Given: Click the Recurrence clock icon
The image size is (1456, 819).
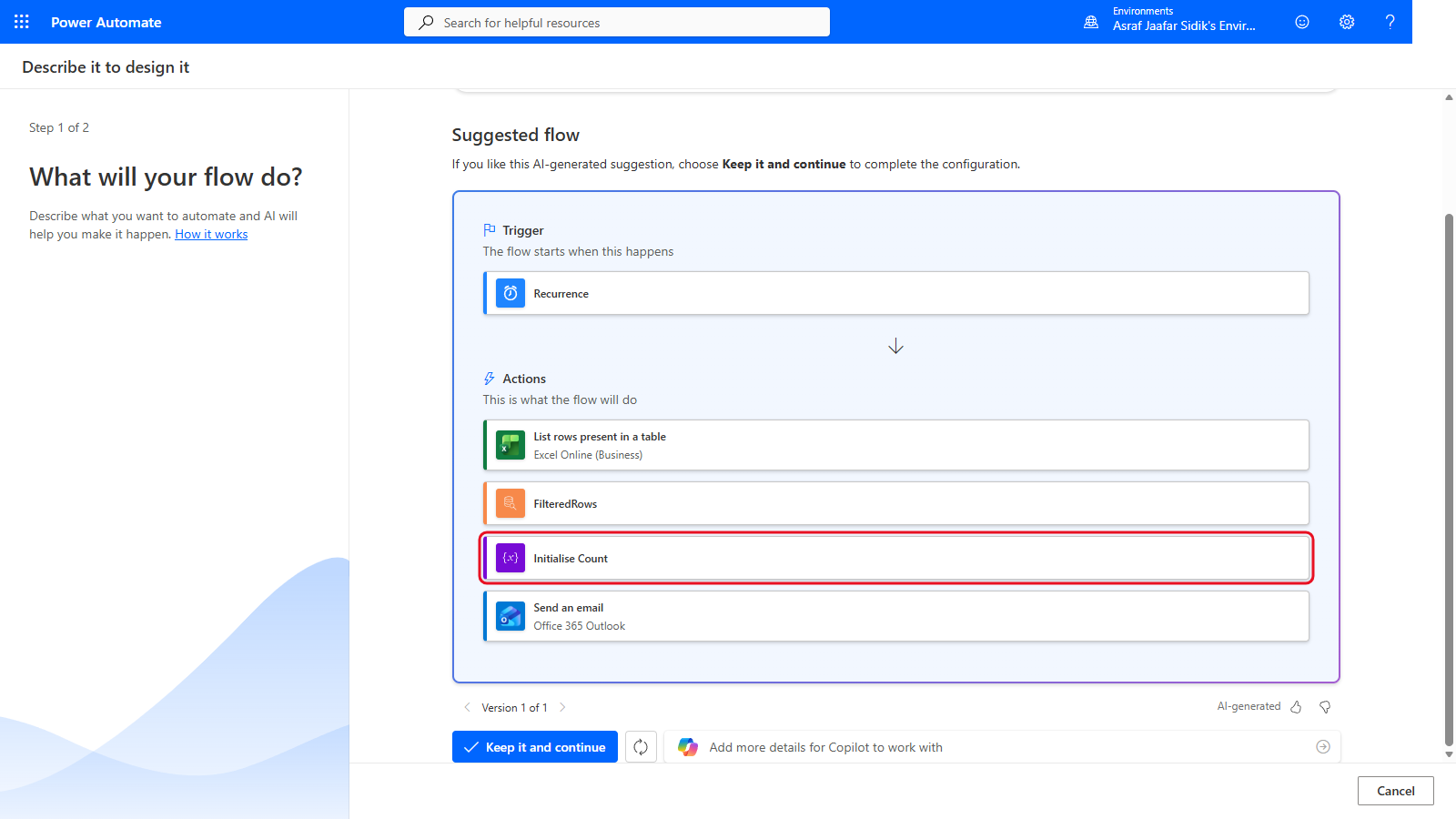Looking at the screenshot, I should (x=511, y=293).
